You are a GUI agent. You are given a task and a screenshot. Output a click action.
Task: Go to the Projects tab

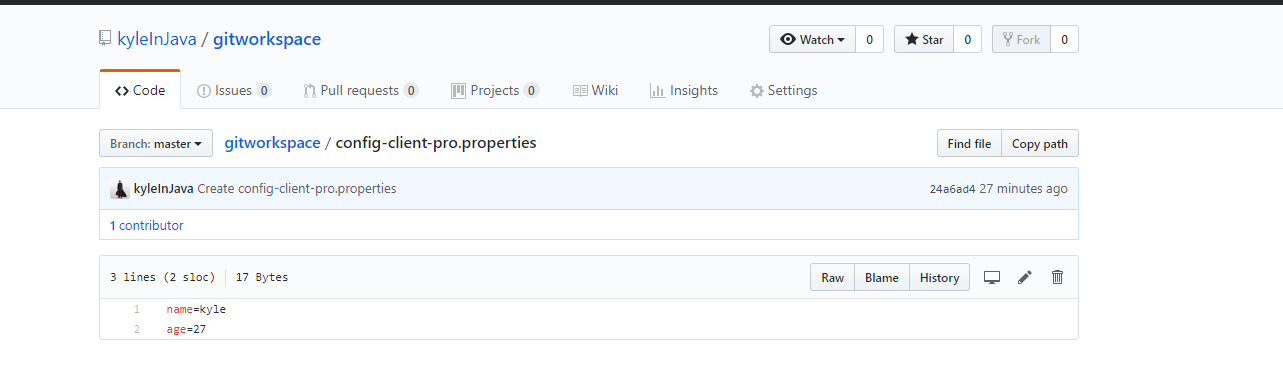pos(495,90)
